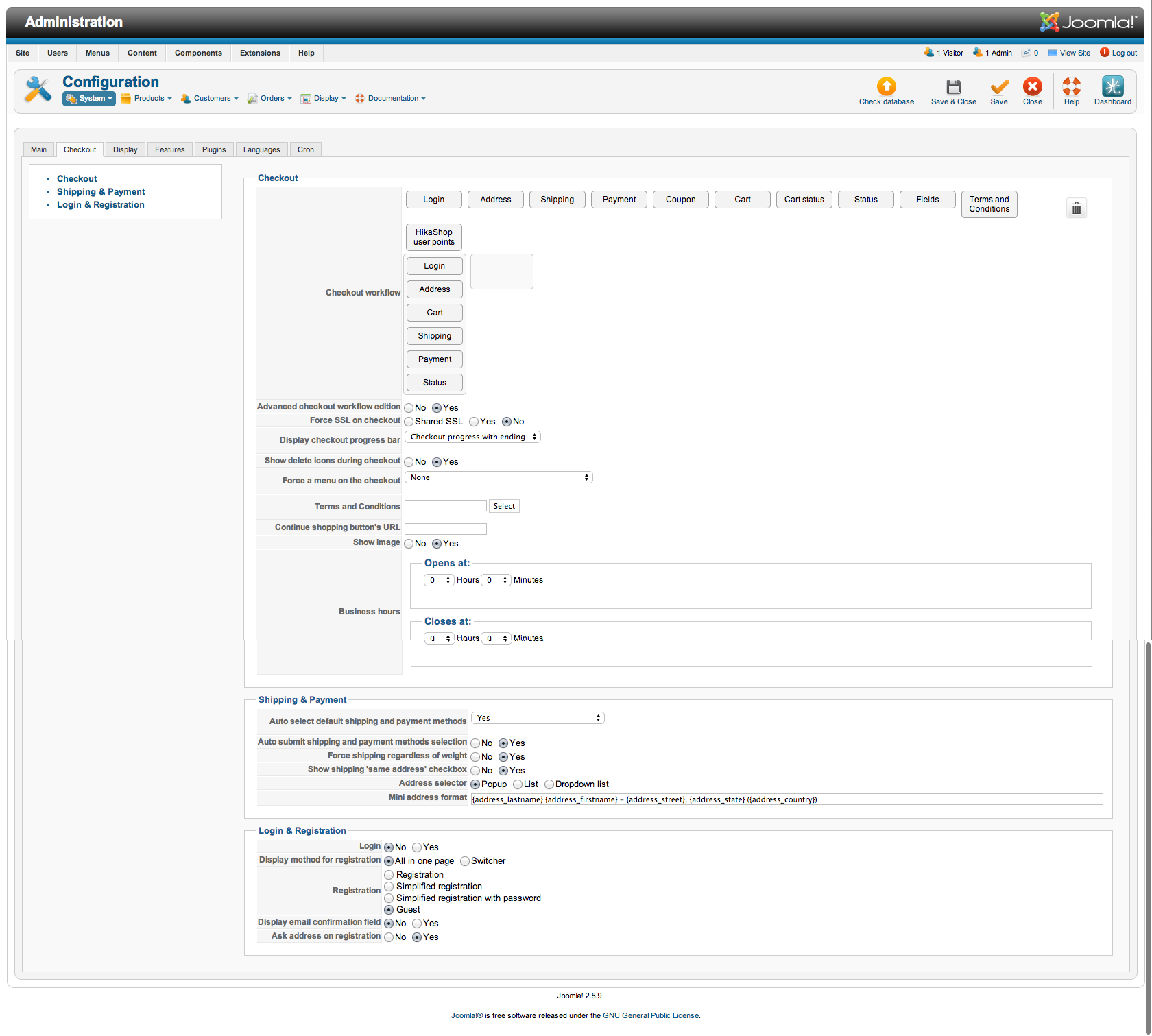Click the Check database icon
The image size is (1152, 1036).
click(886, 86)
